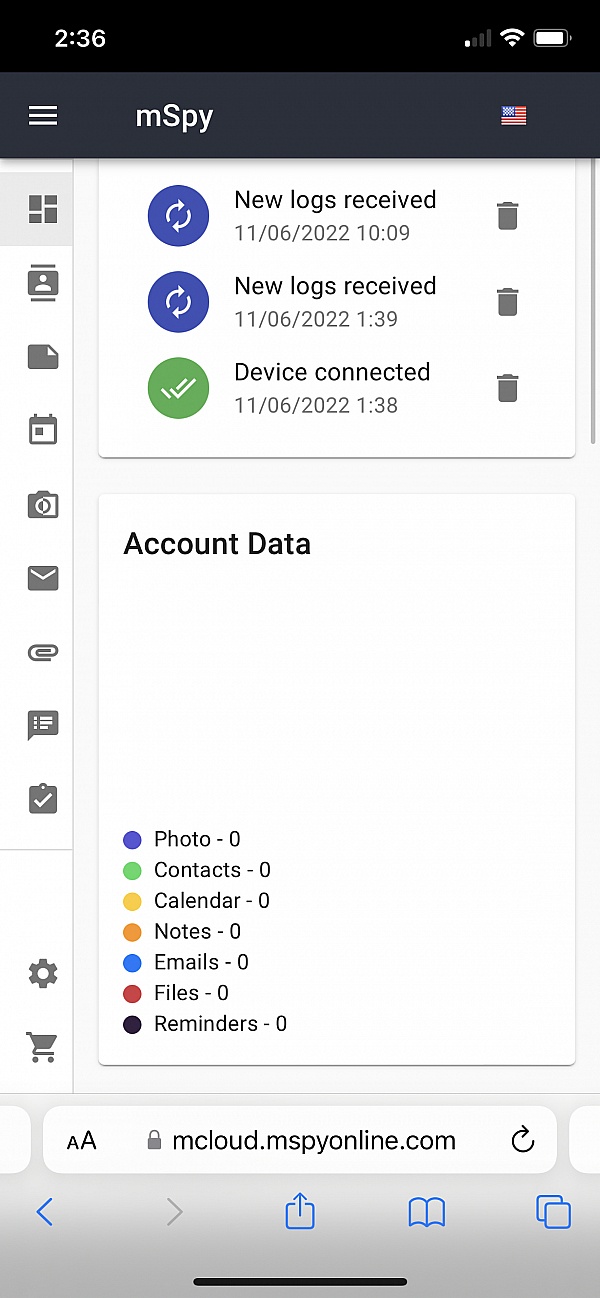Tap the Safari address bar URL
The height and width of the screenshot is (1298, 600).
tap(313, 1140)
